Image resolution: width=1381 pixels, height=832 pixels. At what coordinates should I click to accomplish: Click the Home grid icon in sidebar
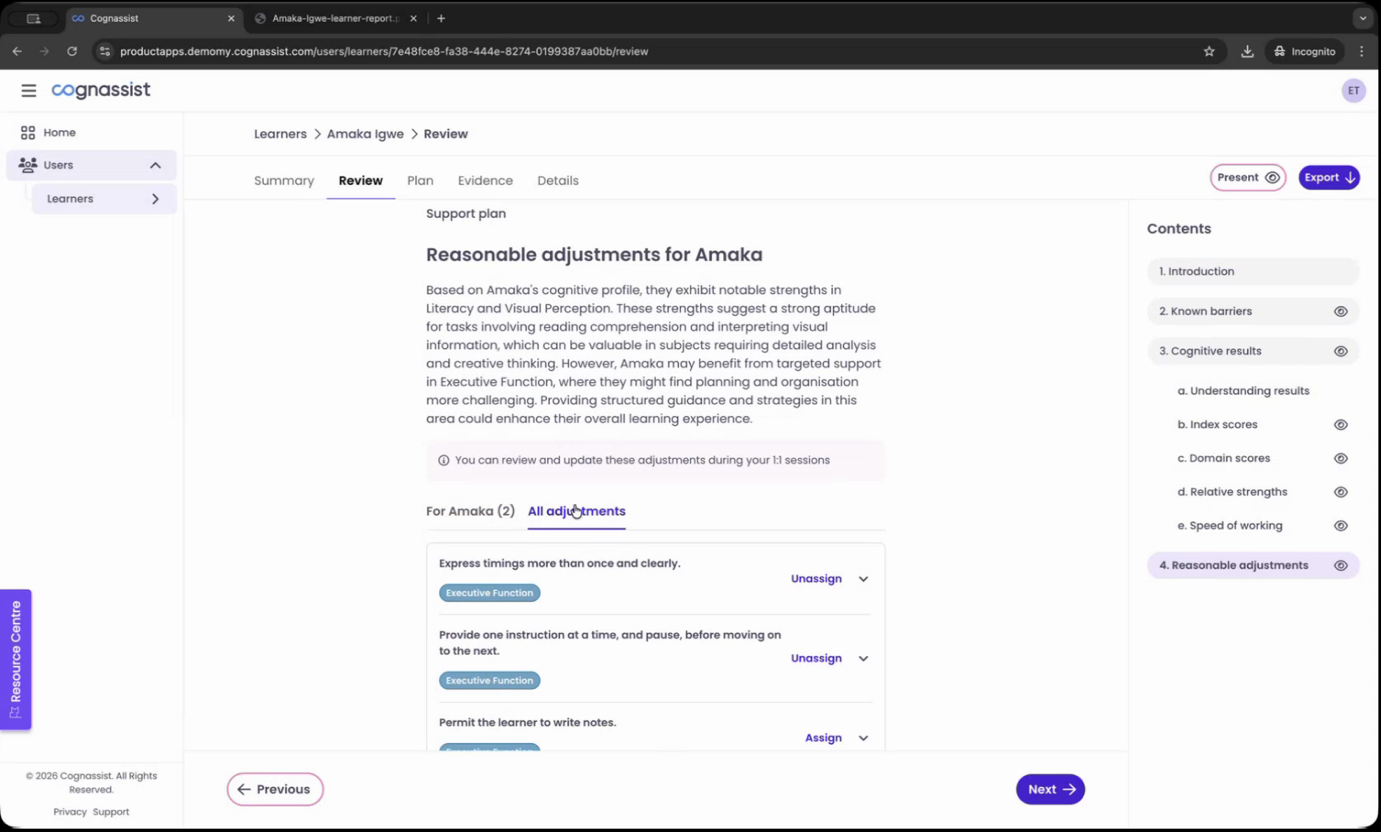[28, 133]
